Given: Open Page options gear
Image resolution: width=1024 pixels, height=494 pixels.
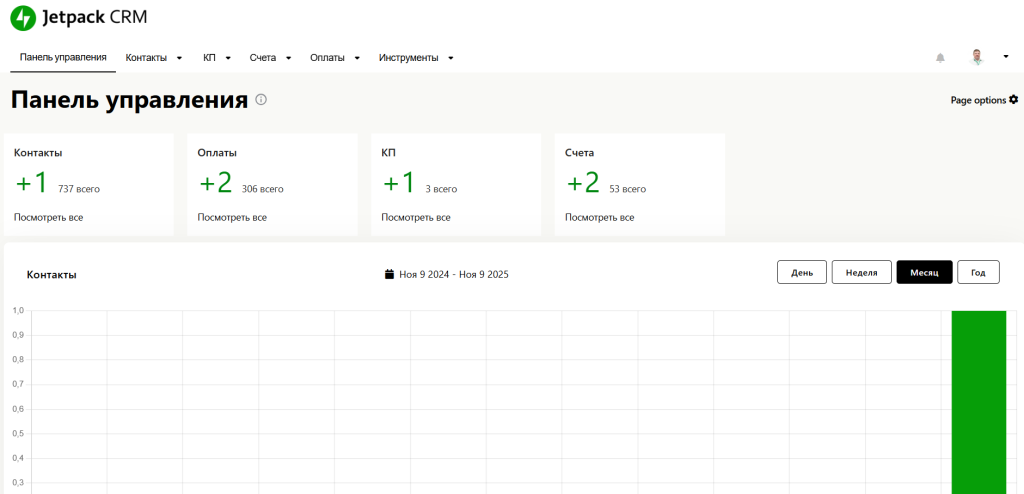Looking at the screenshot, I should point(1014,99).
